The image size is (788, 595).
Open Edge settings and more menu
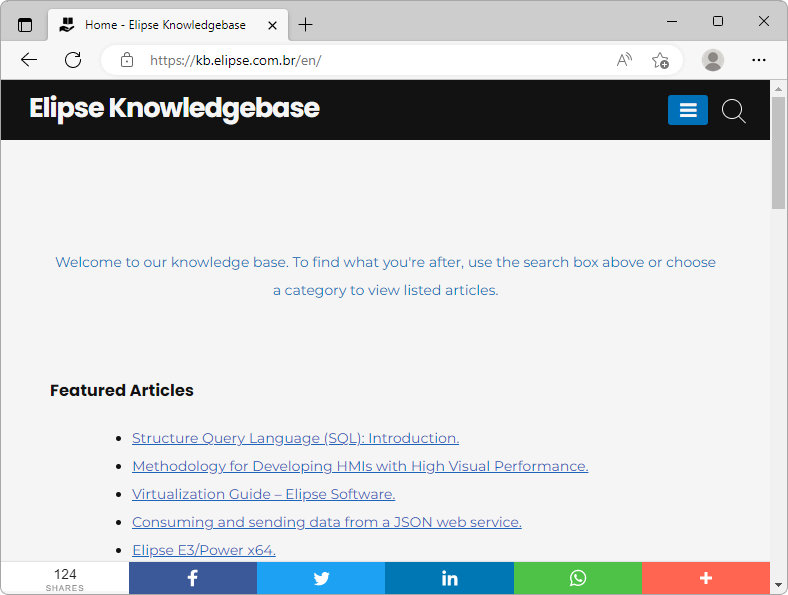(759, 60)
